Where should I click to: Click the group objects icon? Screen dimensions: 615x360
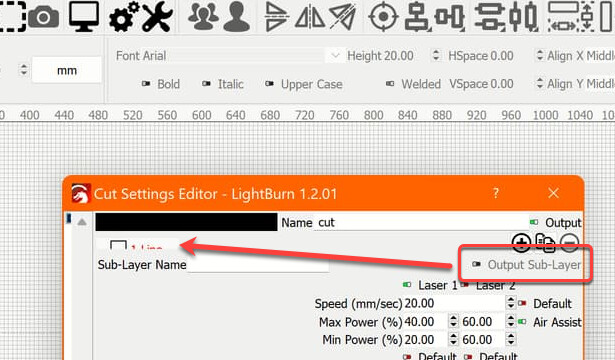coord(203,16)
